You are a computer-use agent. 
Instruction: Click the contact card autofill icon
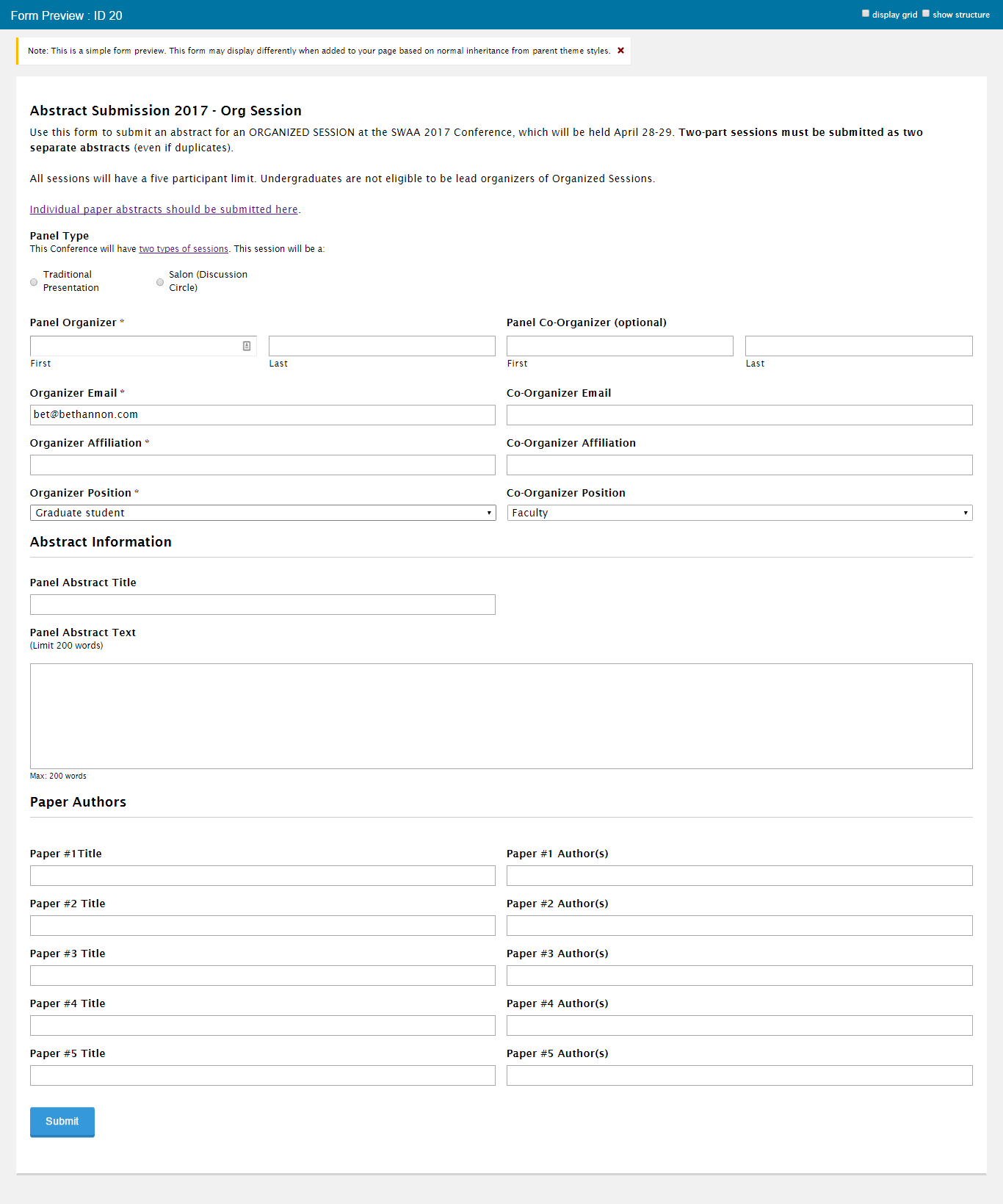pyautogui.click(x=247, y=346)
